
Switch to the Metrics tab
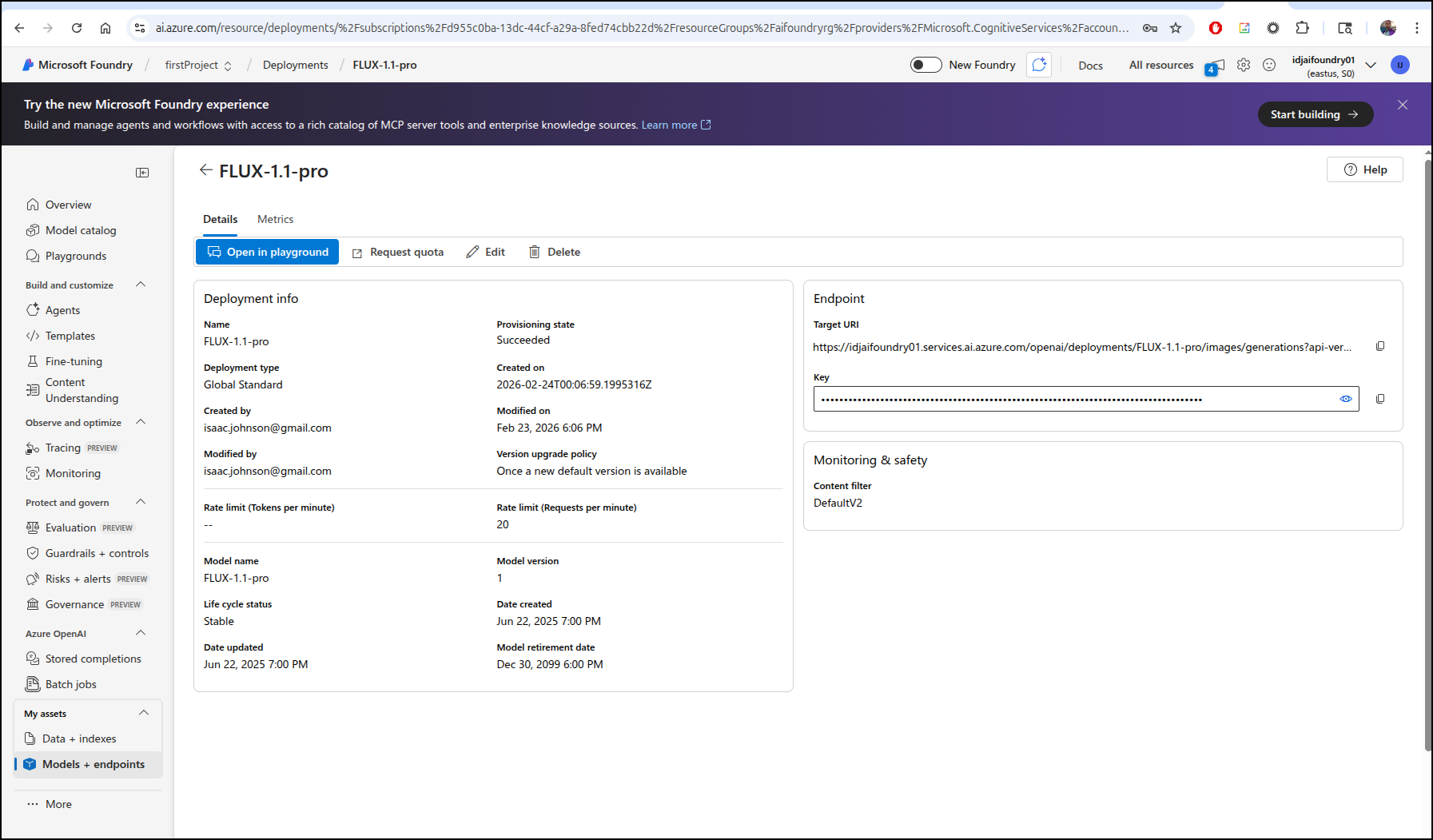[x=275, y=219]
